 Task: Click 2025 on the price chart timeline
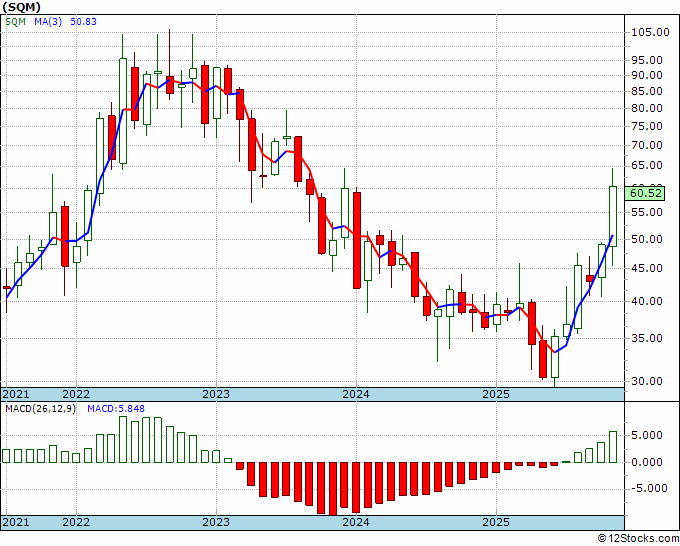click(x=496, y=394)
